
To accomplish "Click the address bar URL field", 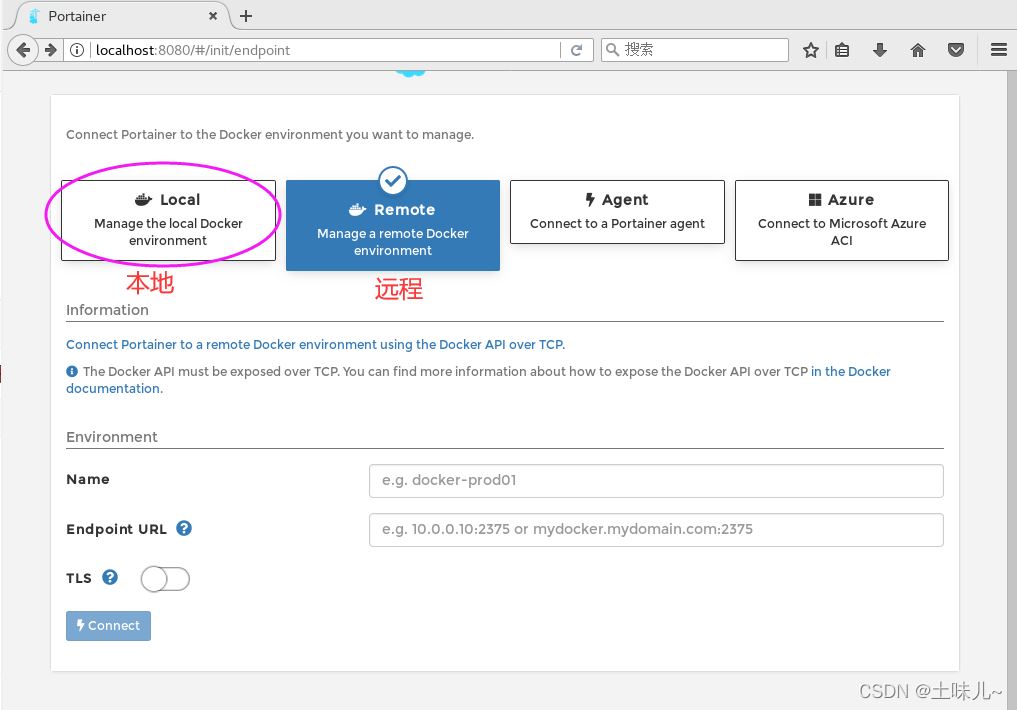I will pos(324,50).
